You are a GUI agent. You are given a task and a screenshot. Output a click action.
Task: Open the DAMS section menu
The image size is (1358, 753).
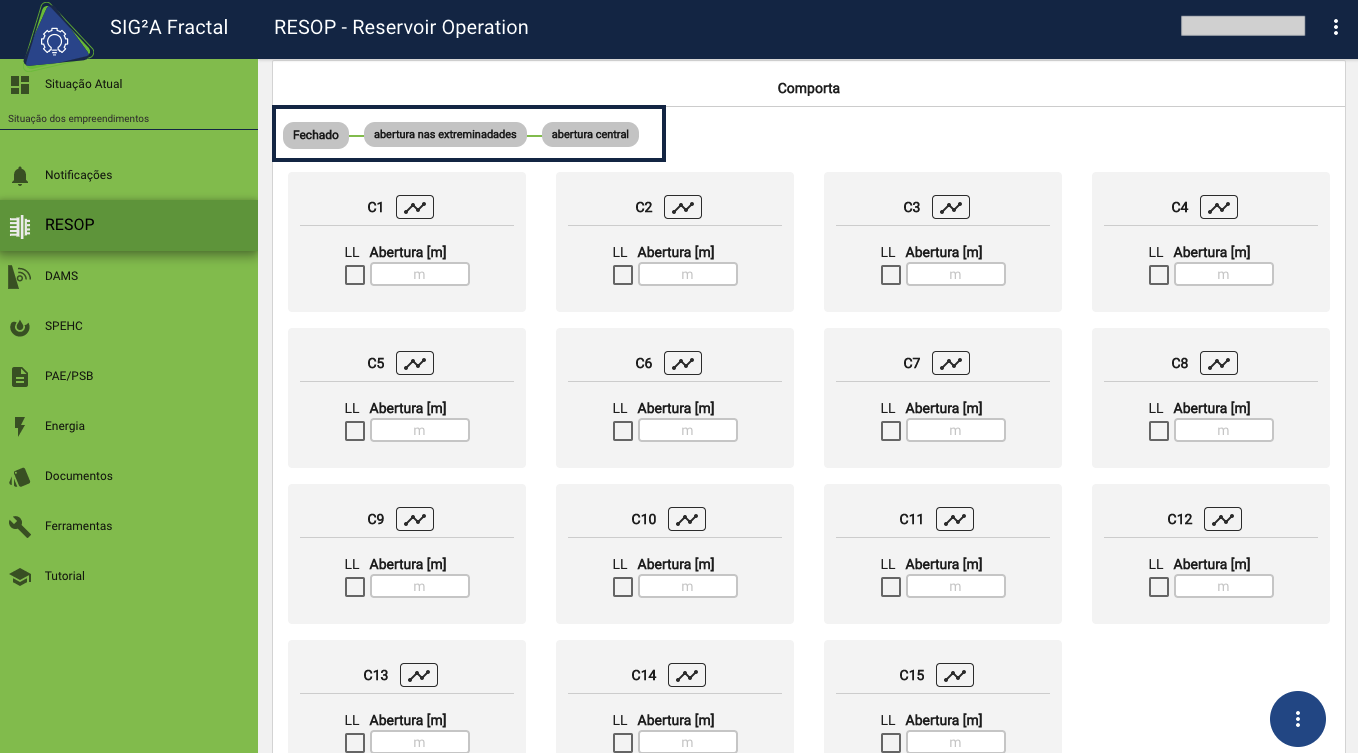click(x=20, y=276)
